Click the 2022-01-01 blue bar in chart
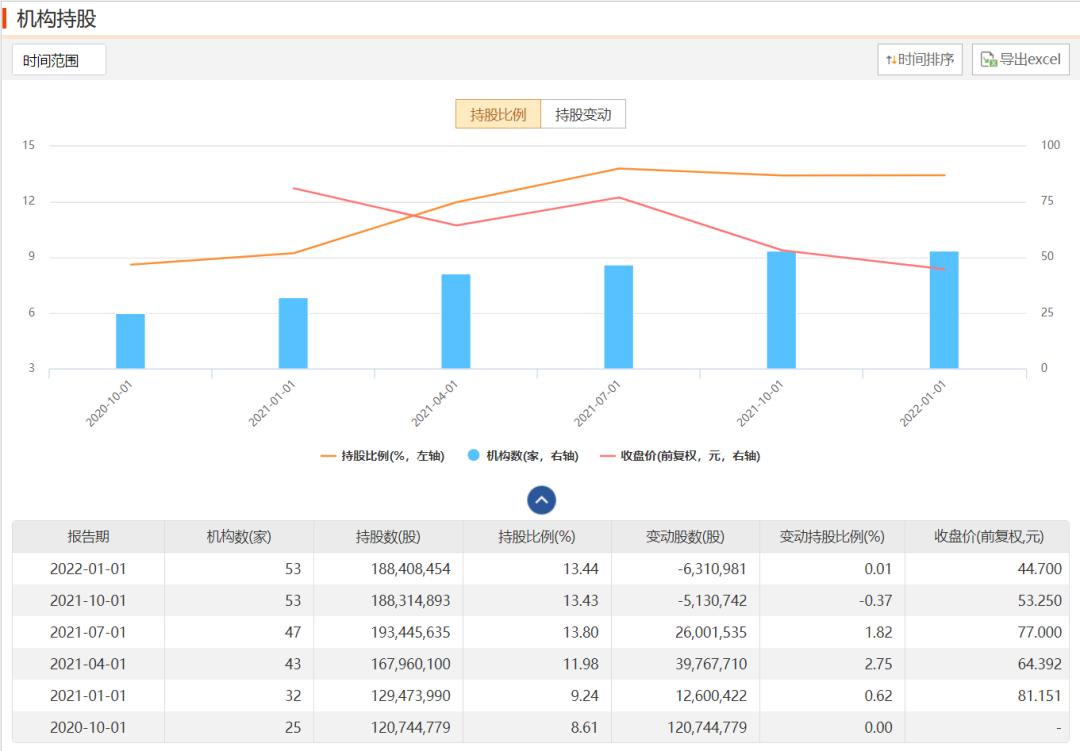This screenshot has width=1080, height=751. pos(944,310)
